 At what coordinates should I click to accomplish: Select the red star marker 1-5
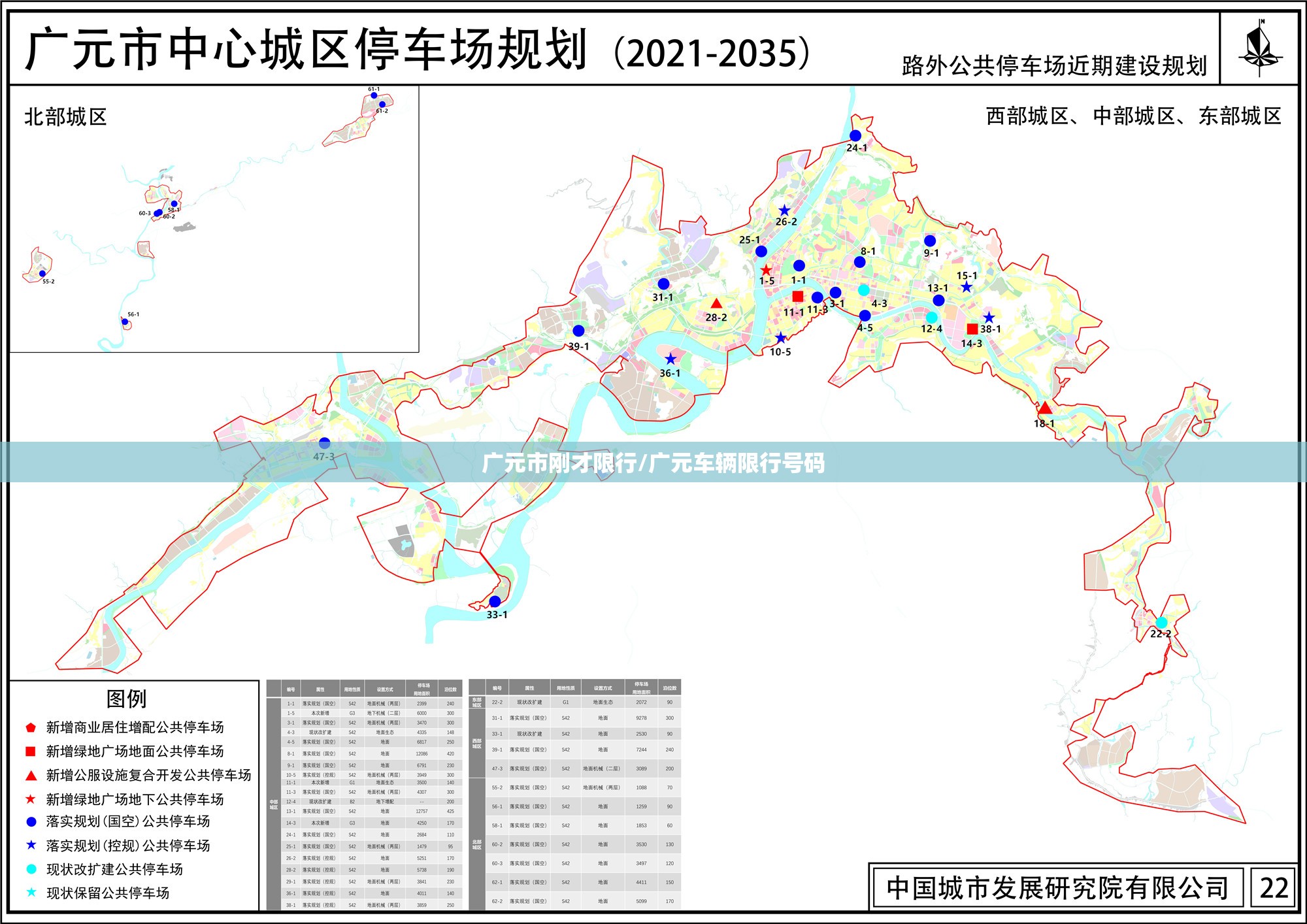766,270
